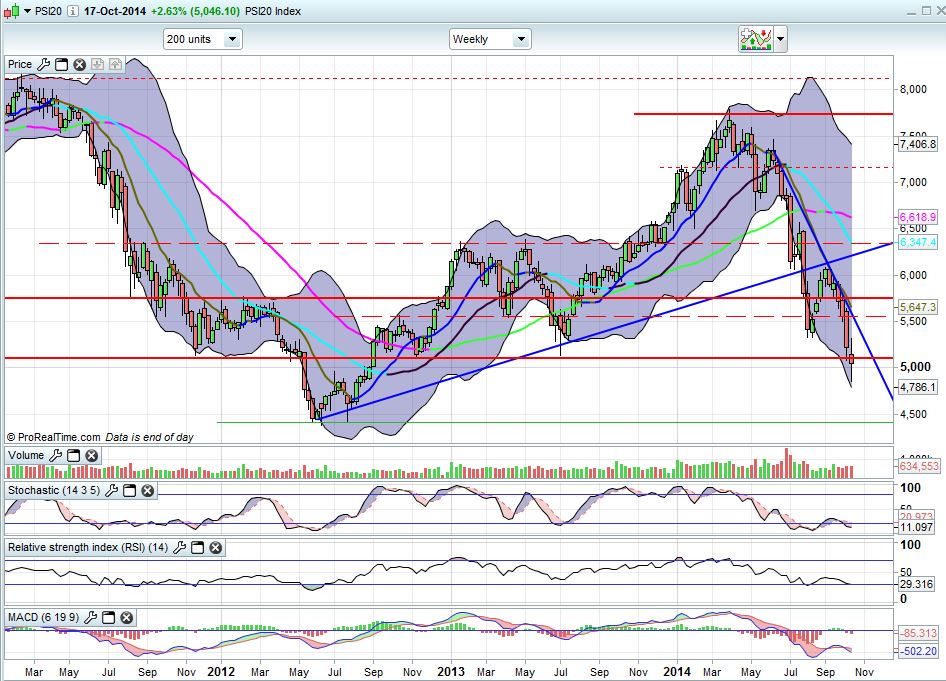Screen dimensions: 946x681
Task: Move the Price panel down
Action: tap(98, 65)
